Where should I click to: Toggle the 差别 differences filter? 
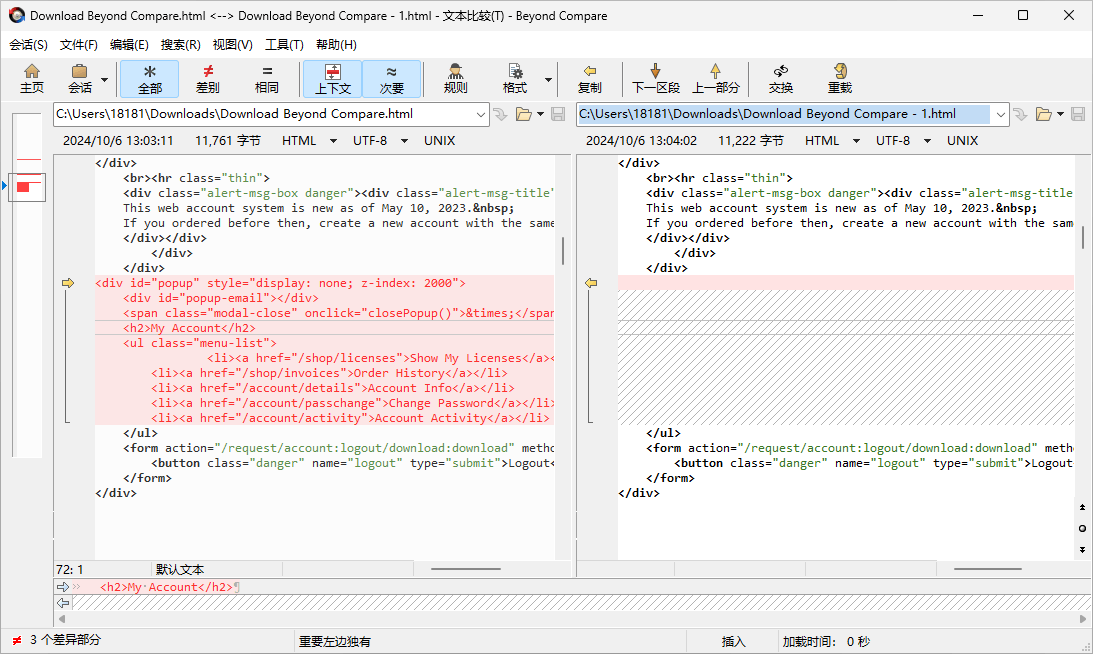pyautogui.click(x=208, y=79)
